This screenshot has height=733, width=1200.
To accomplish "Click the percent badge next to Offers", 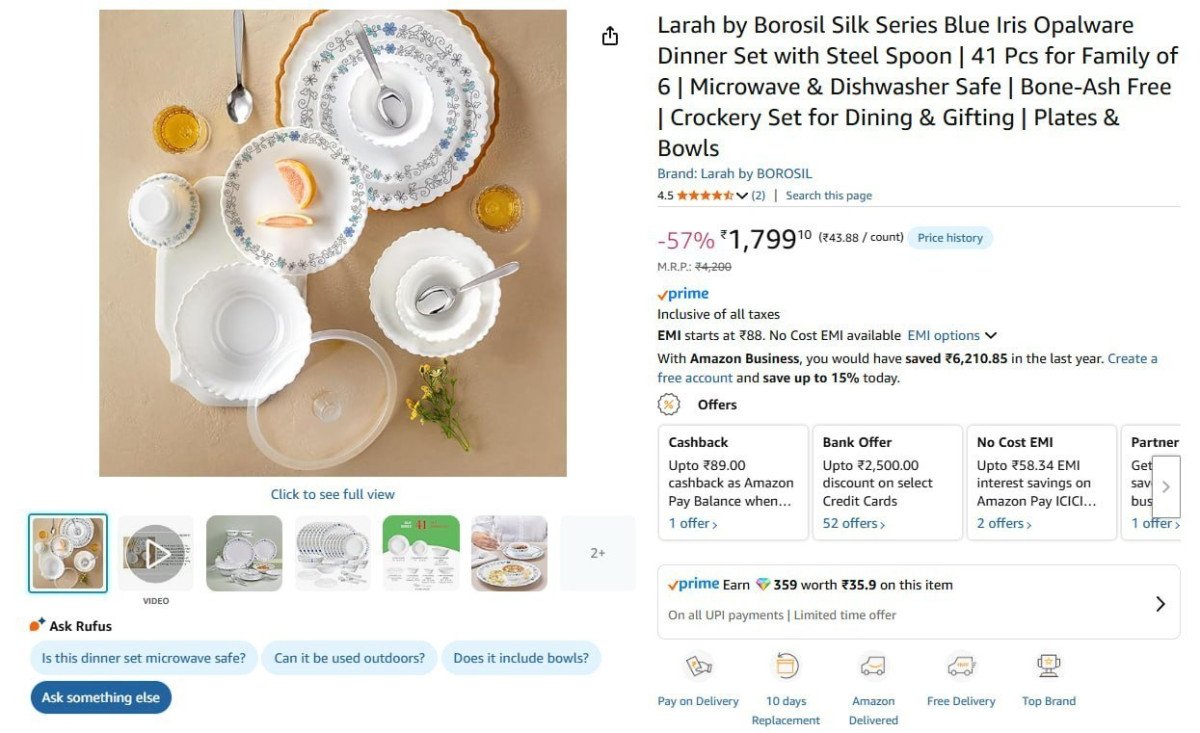I will point(667,404).
